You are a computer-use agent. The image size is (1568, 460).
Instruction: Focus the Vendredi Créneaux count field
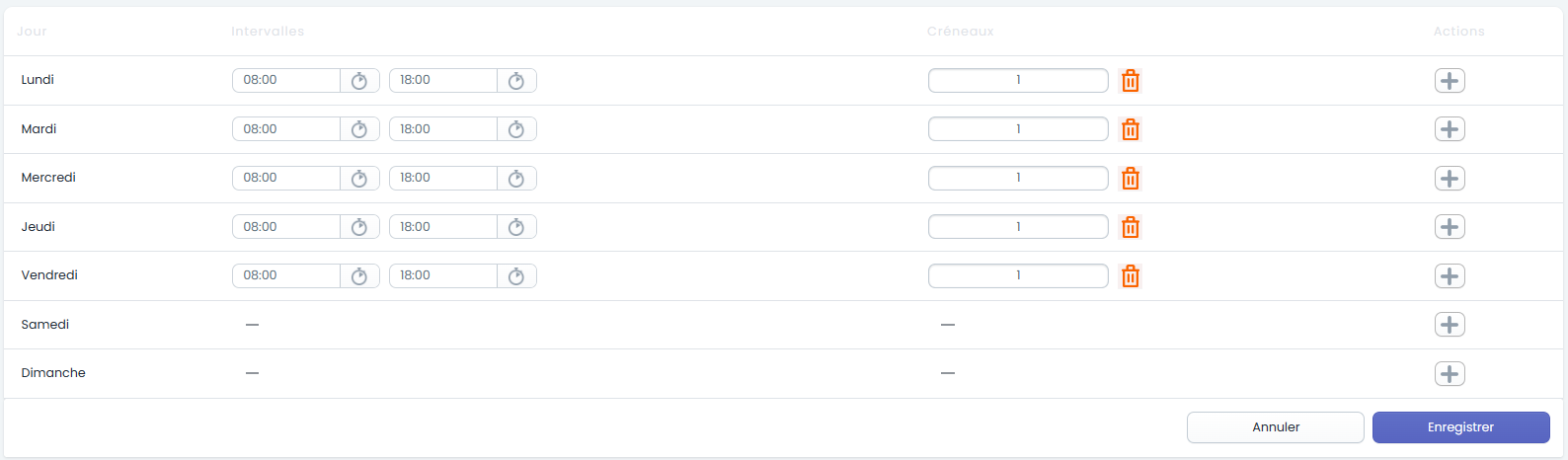pos(1018,275)
